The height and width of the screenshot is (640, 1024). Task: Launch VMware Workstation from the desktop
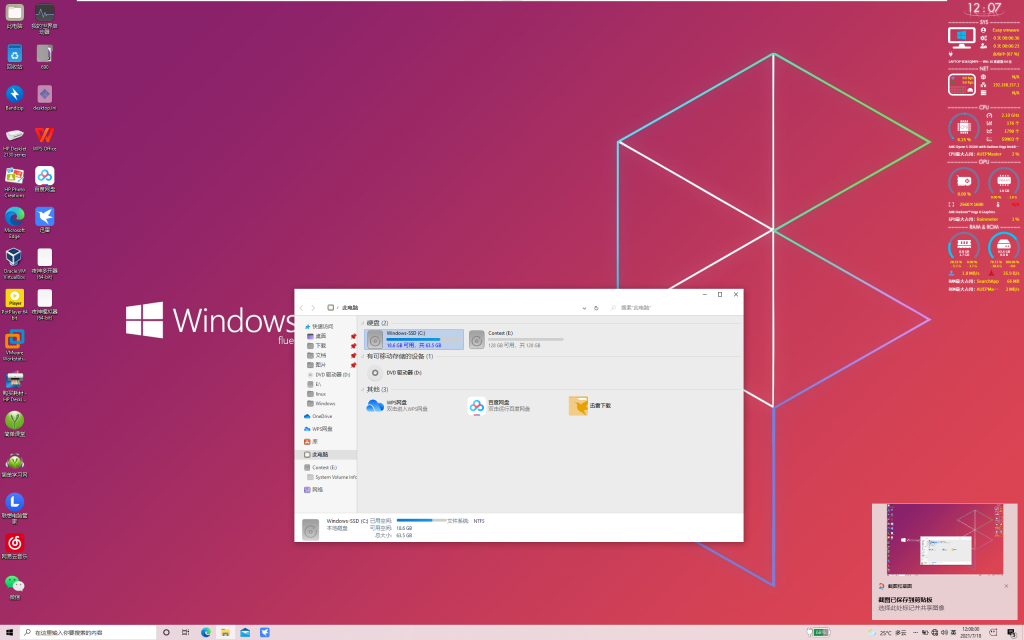point(14,345)
